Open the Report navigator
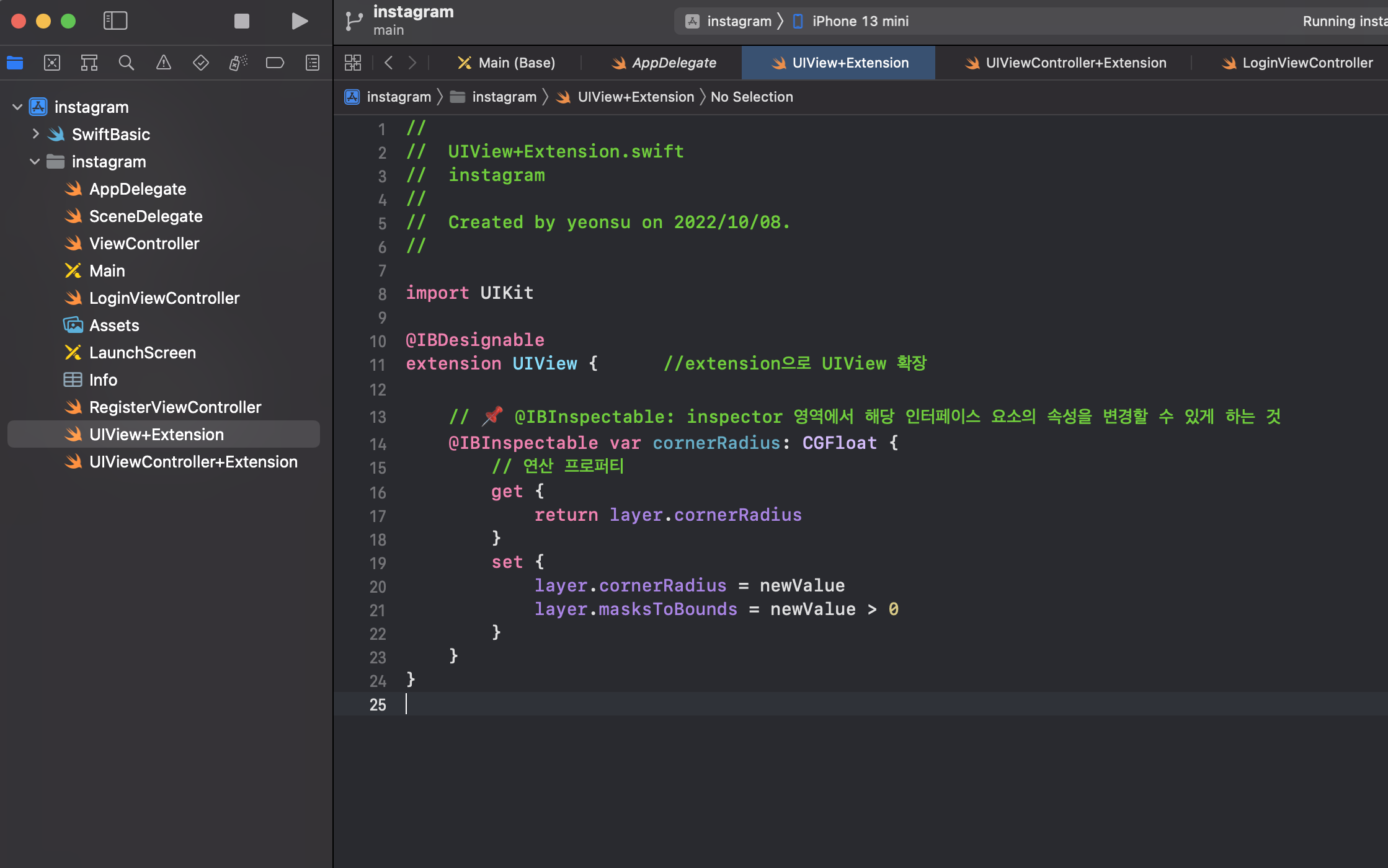Image resolution: width=1388 pixels, height=868 pixels. [313, 63]
